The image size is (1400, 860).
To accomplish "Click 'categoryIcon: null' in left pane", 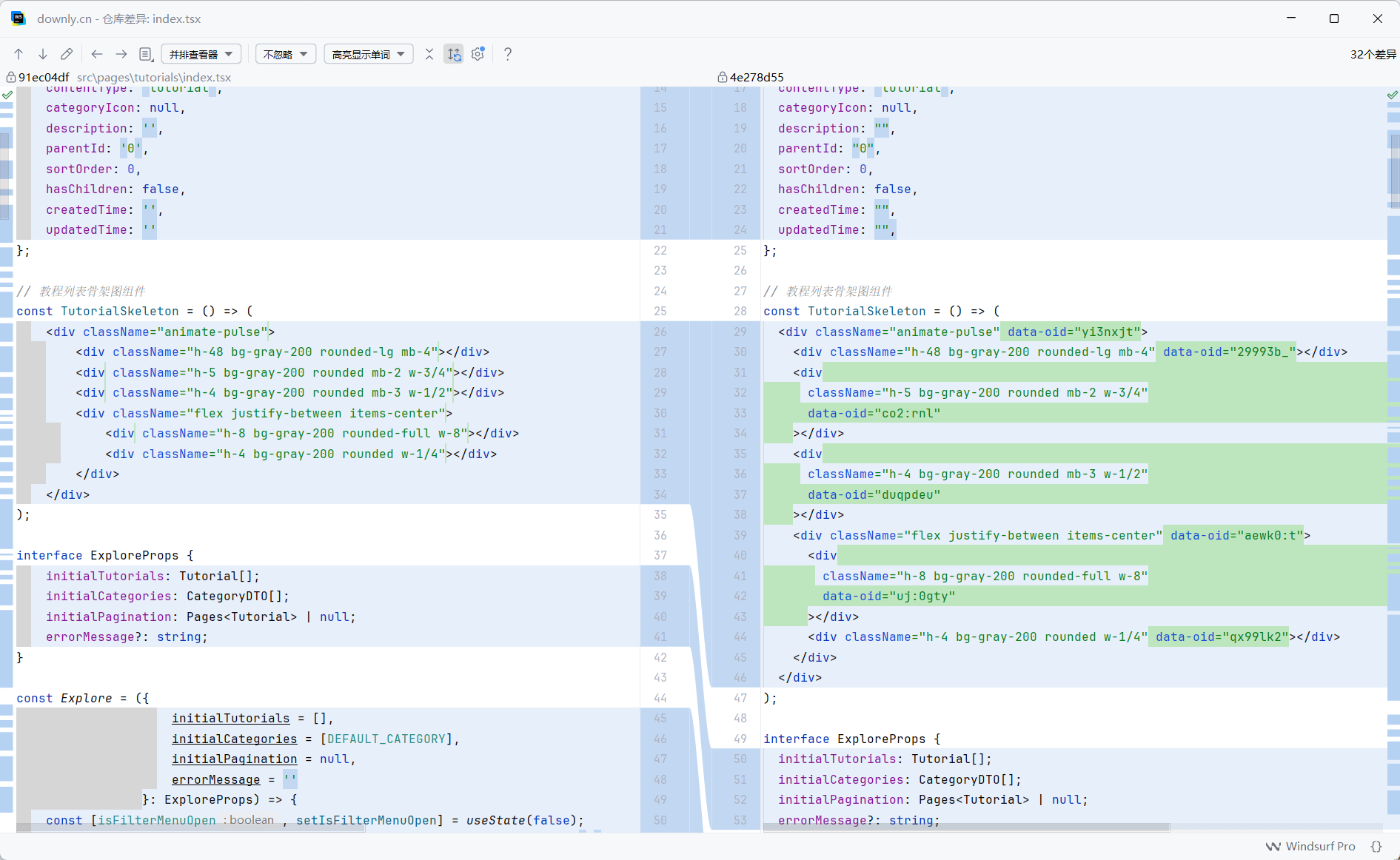I will 113,108.
